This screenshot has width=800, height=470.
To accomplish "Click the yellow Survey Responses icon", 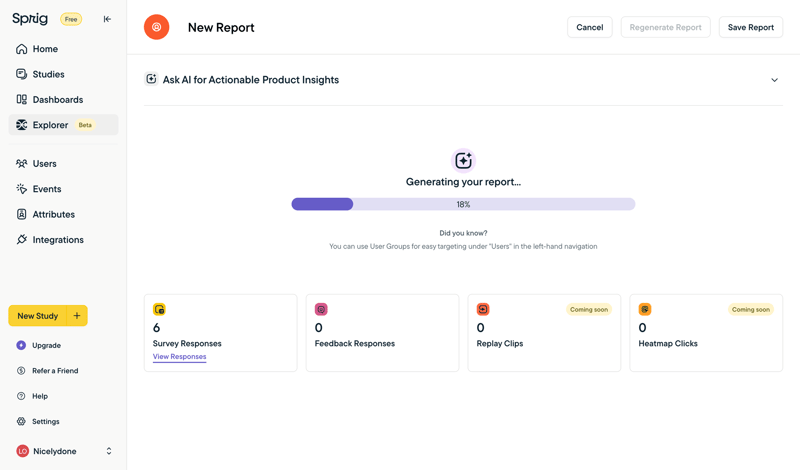I will point(159,309).
